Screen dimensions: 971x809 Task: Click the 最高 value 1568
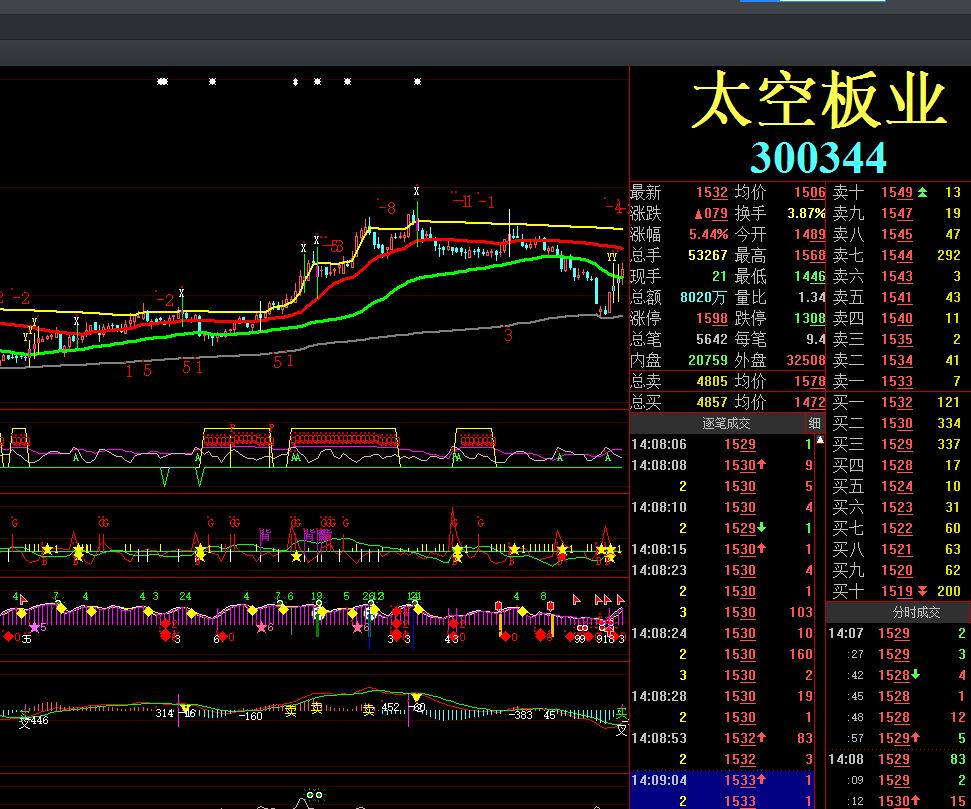809,255
